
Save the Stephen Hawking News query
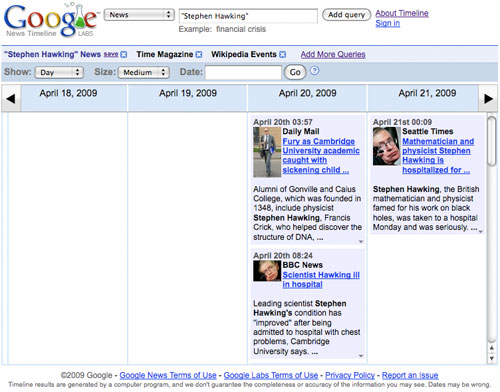pos(111,54)
